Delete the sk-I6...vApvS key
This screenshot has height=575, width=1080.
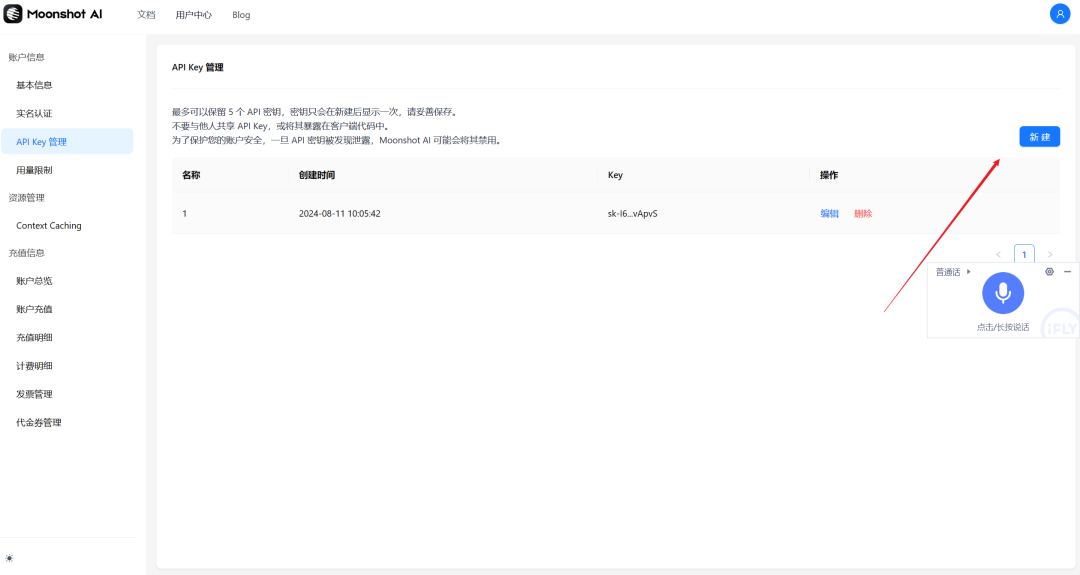[863, 213]
